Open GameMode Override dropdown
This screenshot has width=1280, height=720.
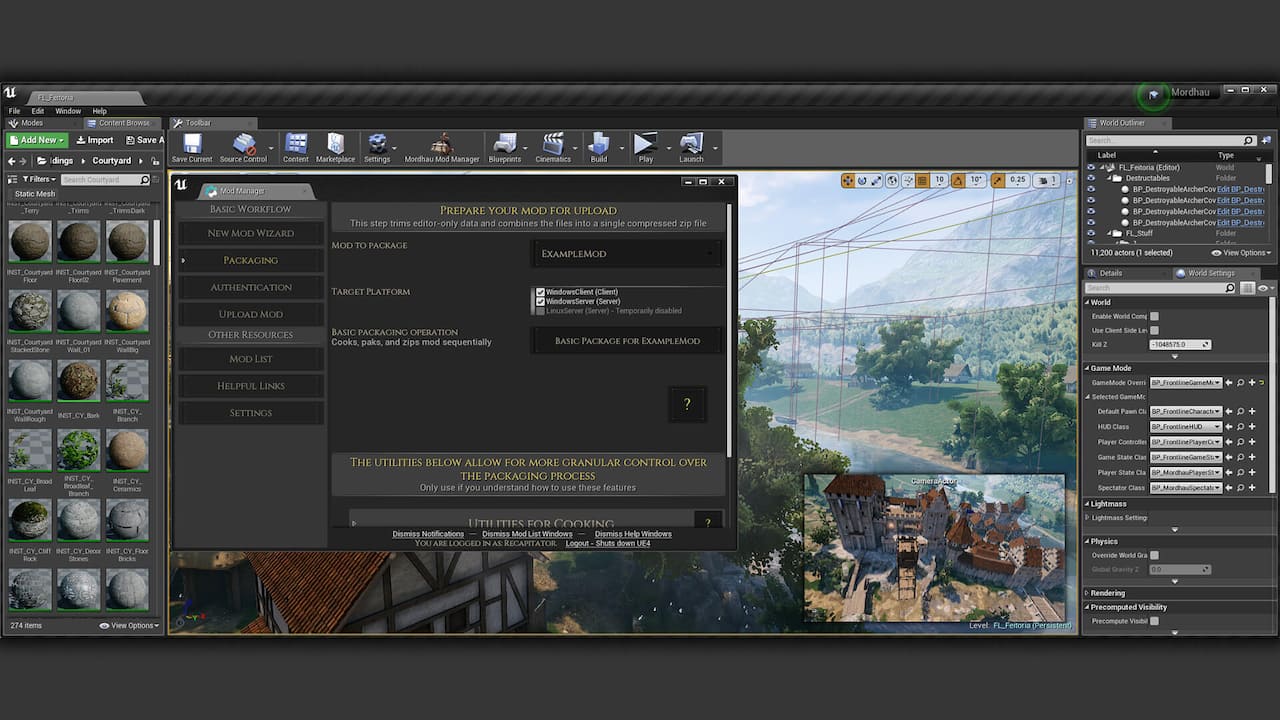click(x=1186, y=382)
